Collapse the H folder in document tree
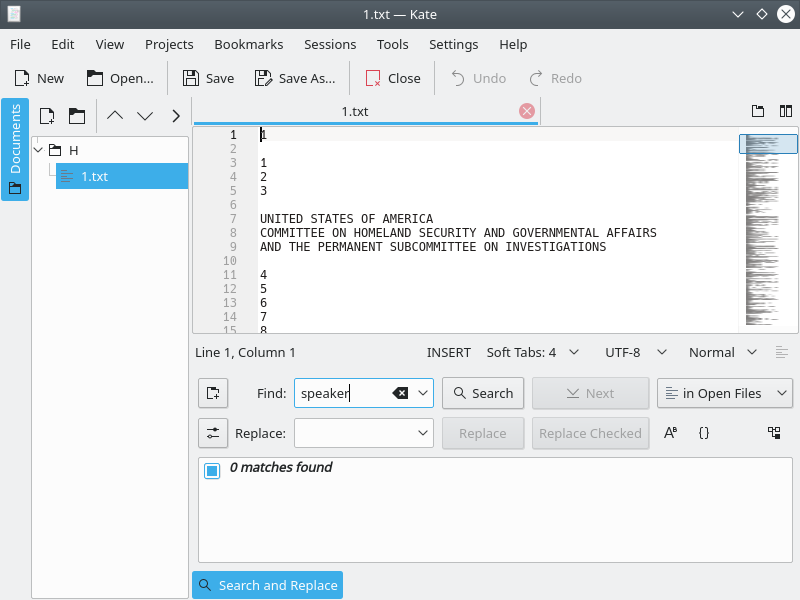This screenshot has width=800, height=600. point(38,150)
